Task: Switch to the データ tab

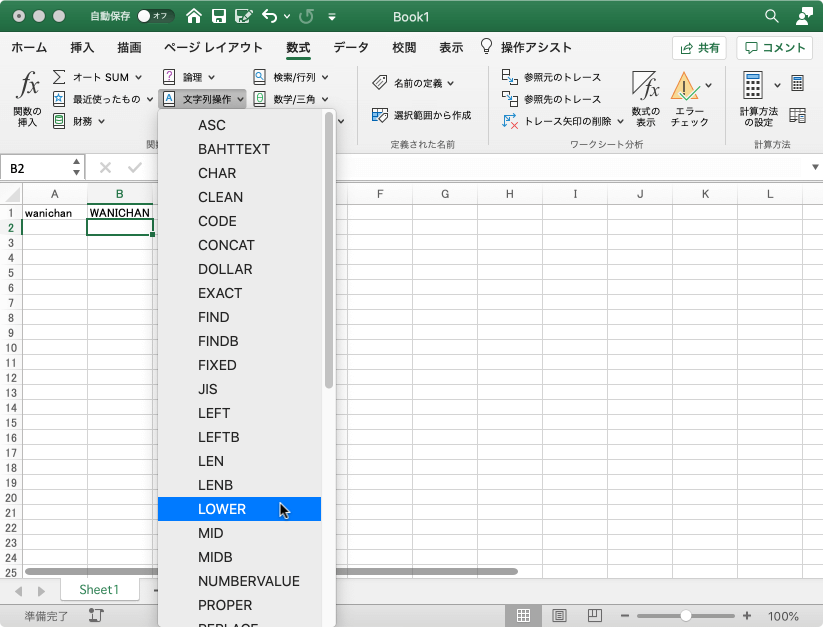Action: tap(351, 47)
